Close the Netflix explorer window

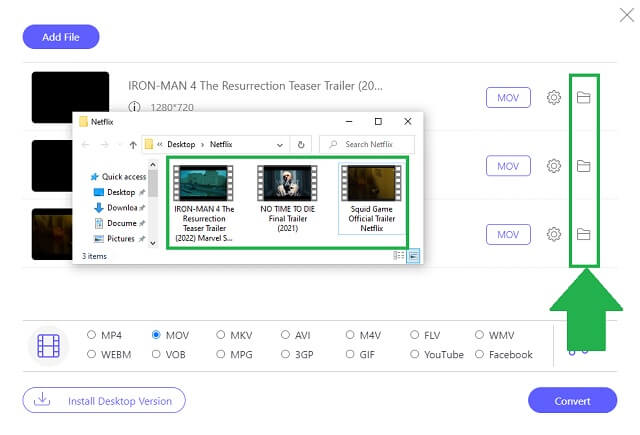click(407, 122)
